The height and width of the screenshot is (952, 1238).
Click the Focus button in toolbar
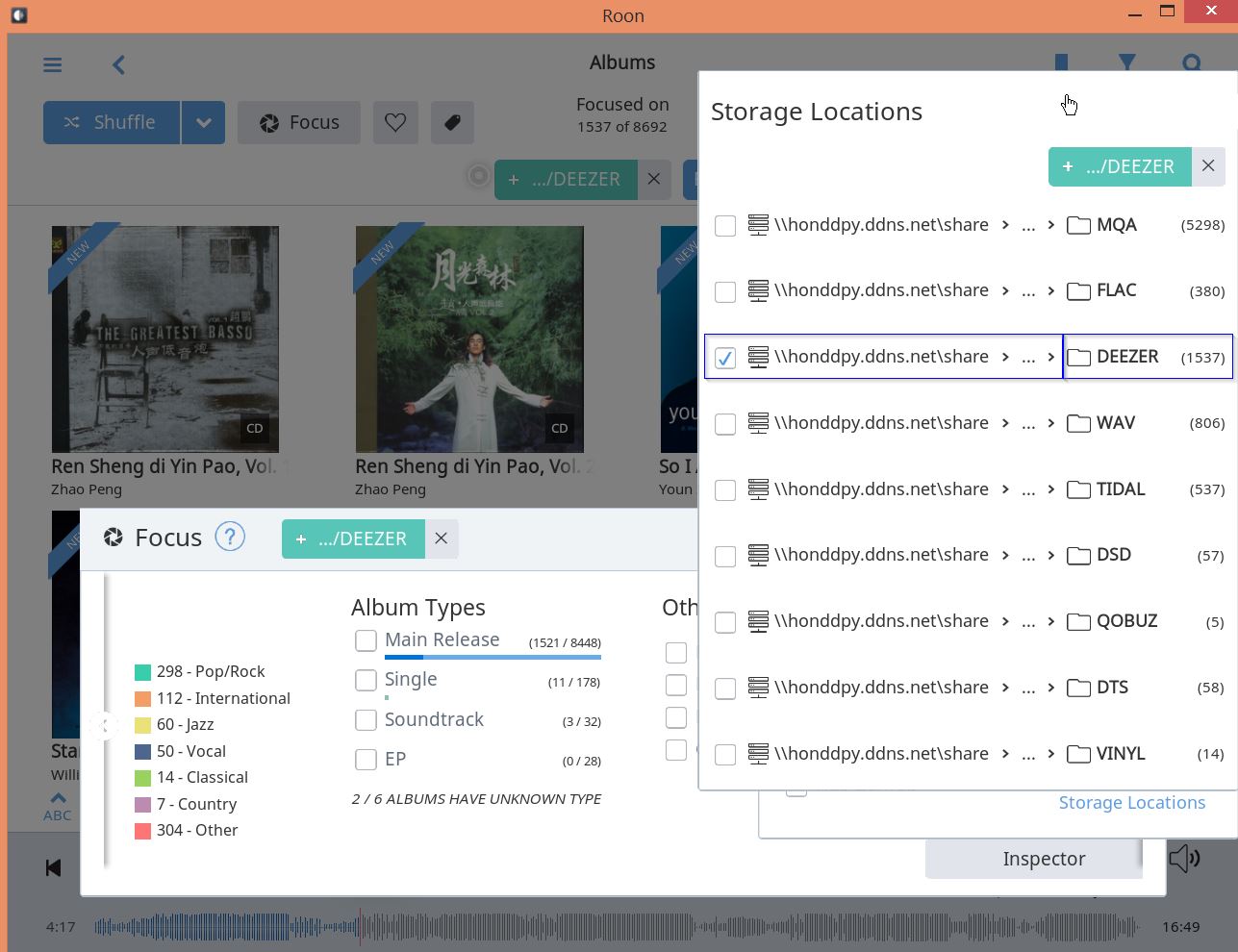click(x=299, y=122)
